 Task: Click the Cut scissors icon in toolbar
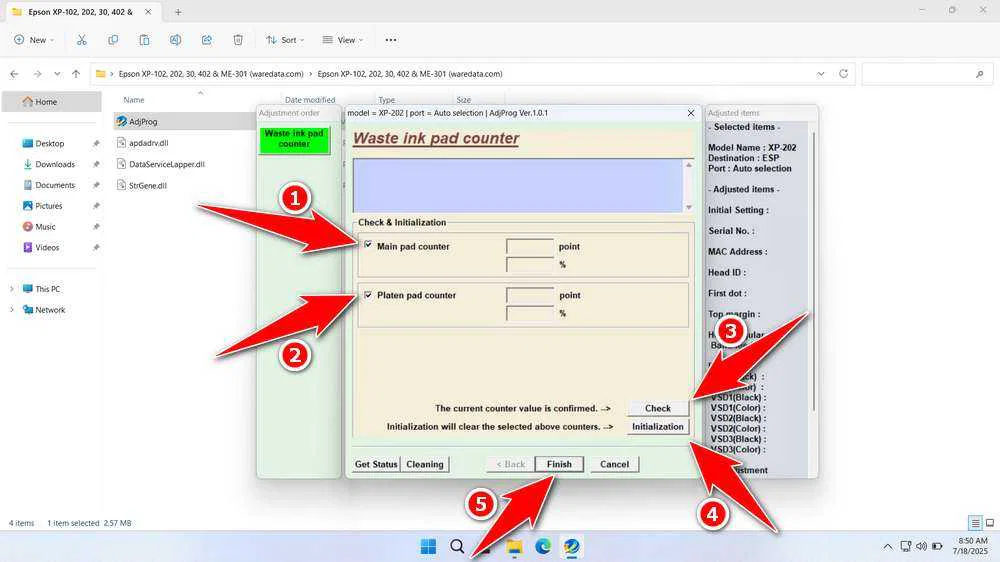coord(82,40)
